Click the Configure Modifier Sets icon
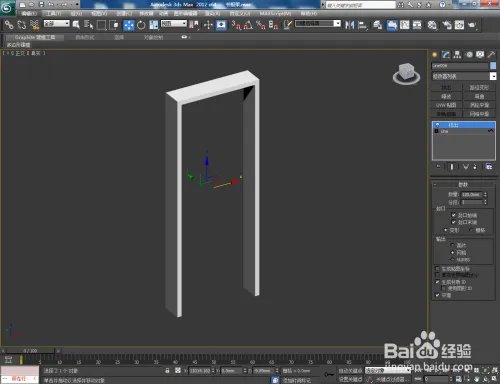The image size is (500, 384). pos(489,167)
